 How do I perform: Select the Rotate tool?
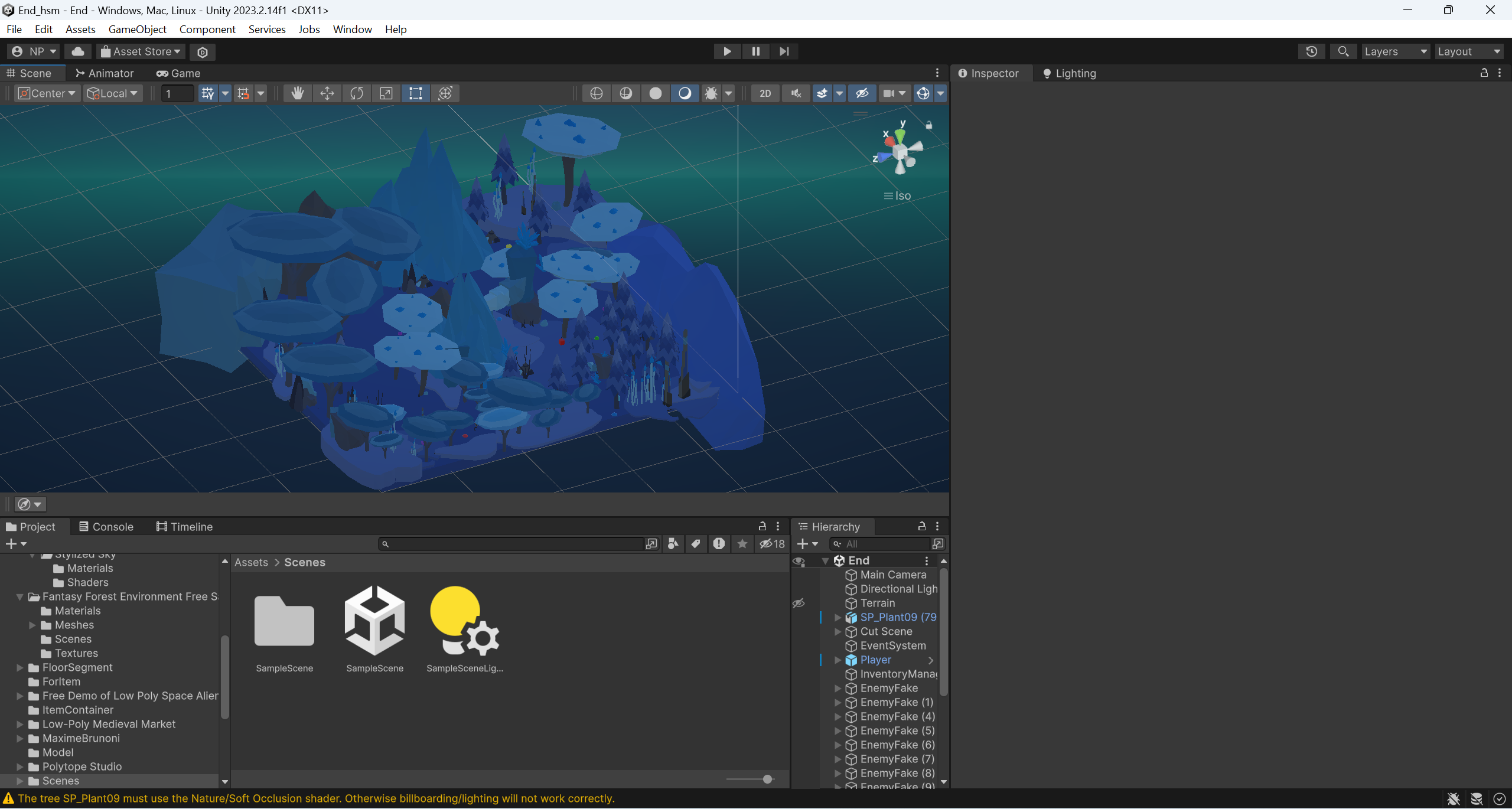coord(356,93)
